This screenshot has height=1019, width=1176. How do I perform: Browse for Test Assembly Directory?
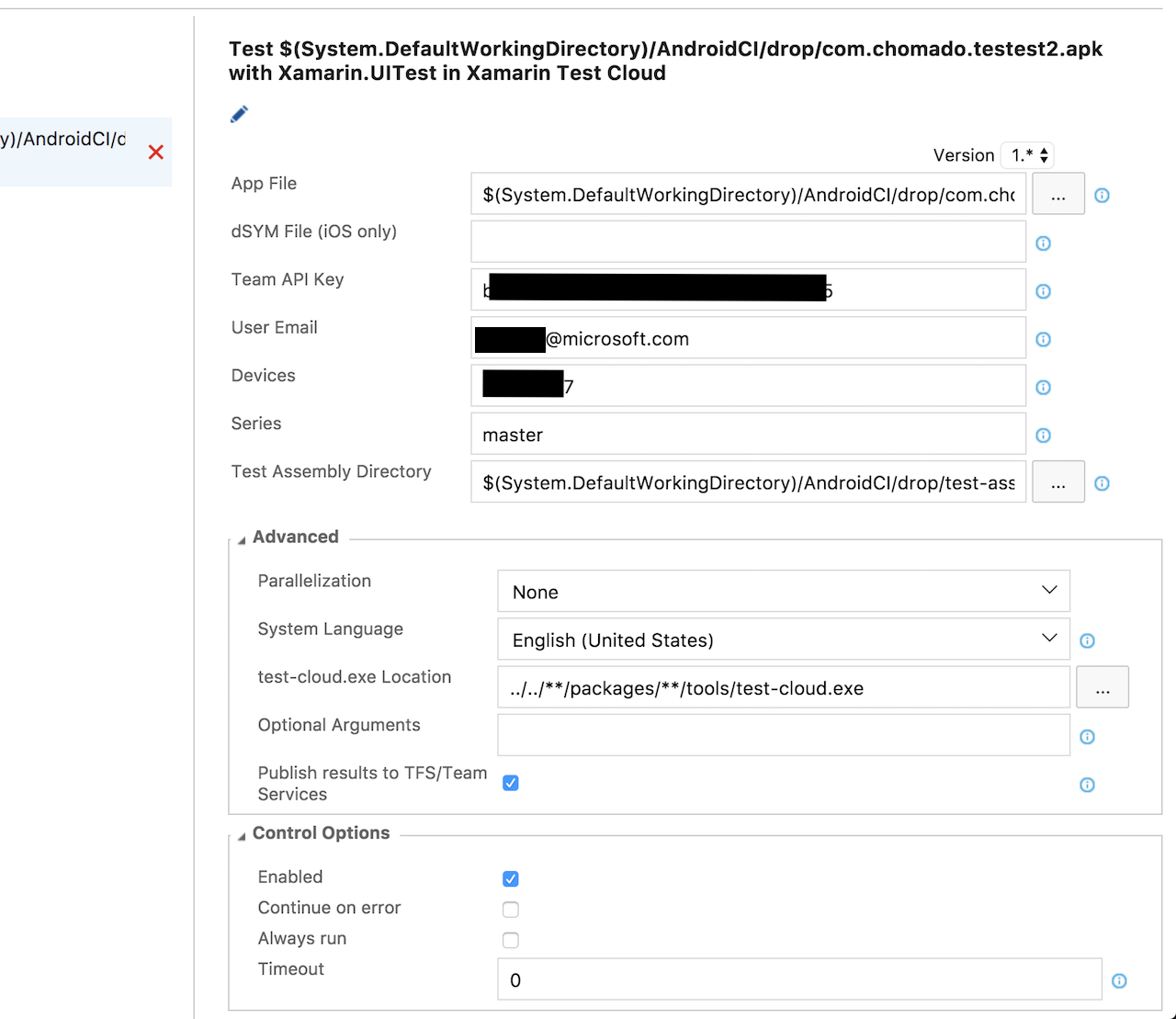pos(1058,481)
